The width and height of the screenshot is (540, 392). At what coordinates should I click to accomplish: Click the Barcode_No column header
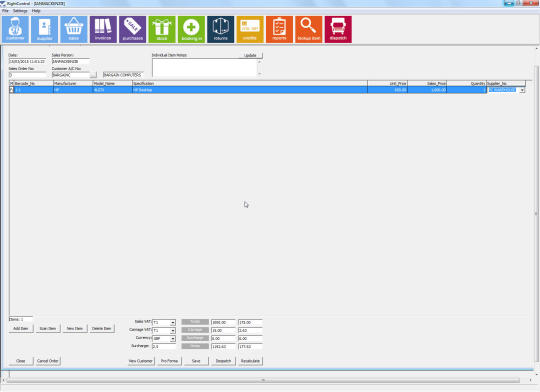click(x=33, y=83)
